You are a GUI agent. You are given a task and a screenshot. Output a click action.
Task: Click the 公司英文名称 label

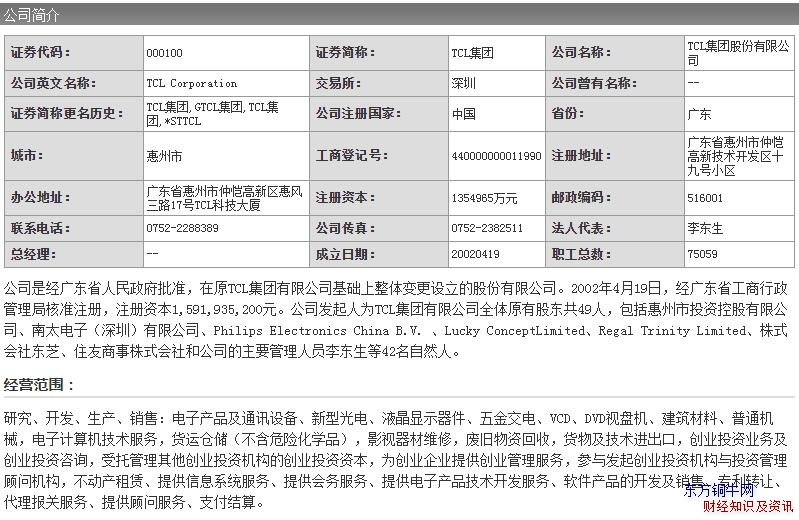click(x=54, y=83)
